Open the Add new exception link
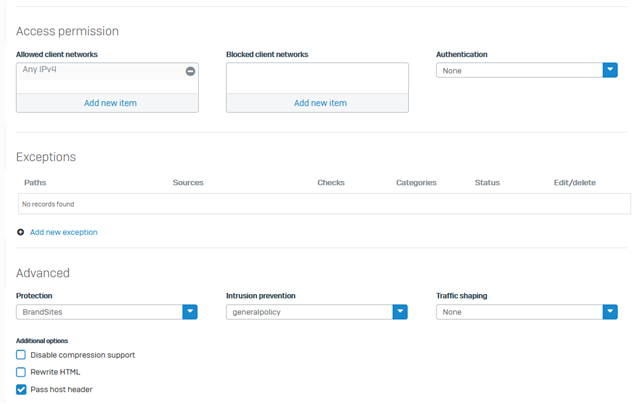640x404 pixels. [64, 232]
